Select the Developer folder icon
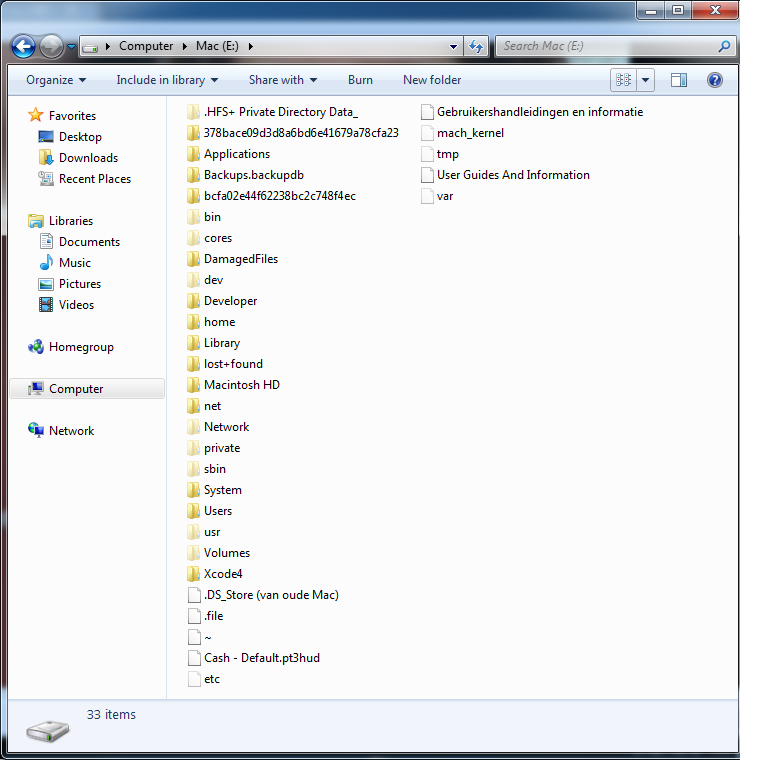 [x=193, y=301]
